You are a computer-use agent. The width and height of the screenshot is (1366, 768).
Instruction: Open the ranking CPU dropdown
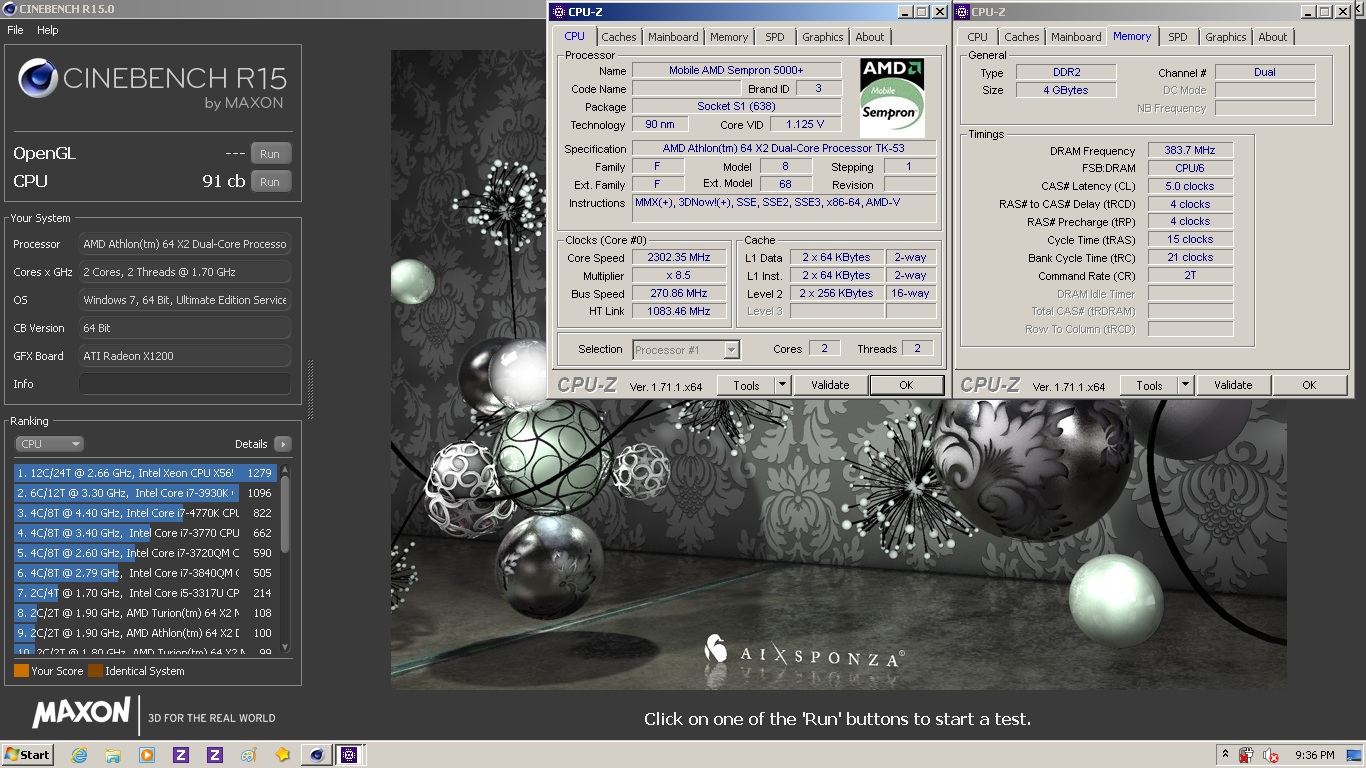(x=49, y=444)
